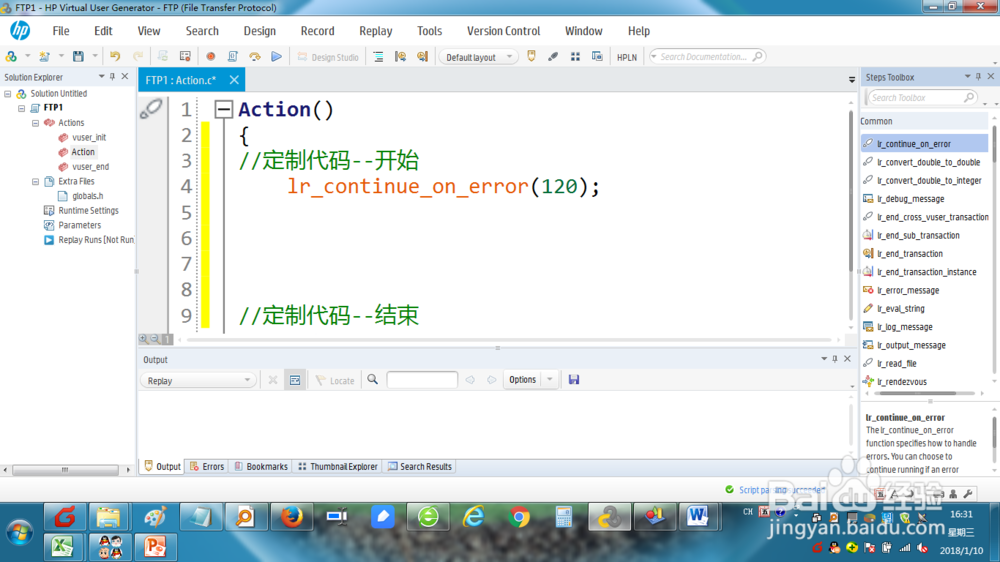This screenshot has width=1000, height=562.
Task: Click the pen-shaped toolbar icon
Action: click(553, 56)
